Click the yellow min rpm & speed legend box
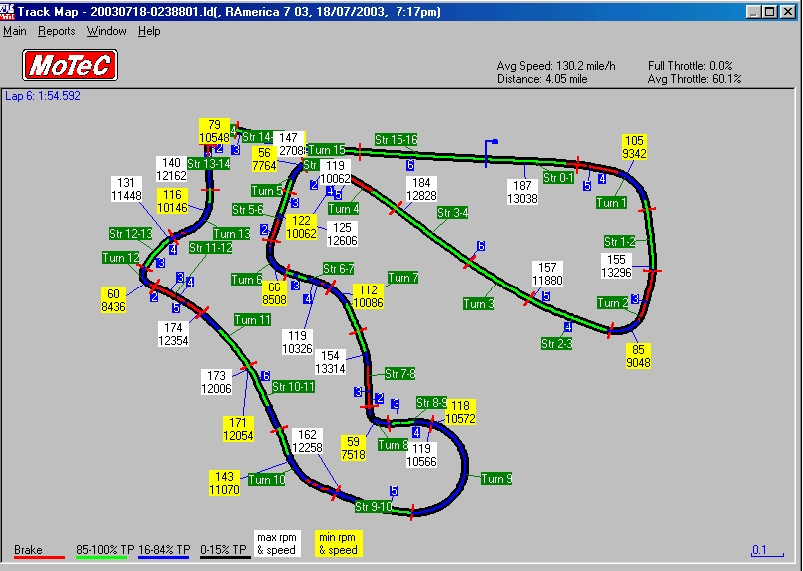This screenshot has width=803, height=571. [x=339, y=543]
